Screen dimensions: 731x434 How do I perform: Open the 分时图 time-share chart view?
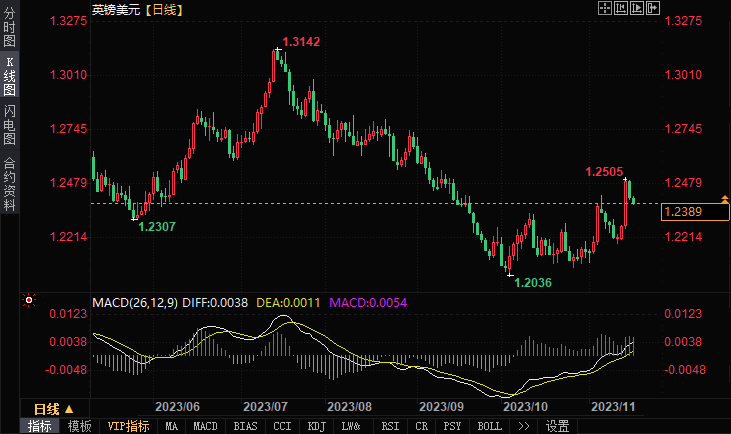click(x=9, y=32)
